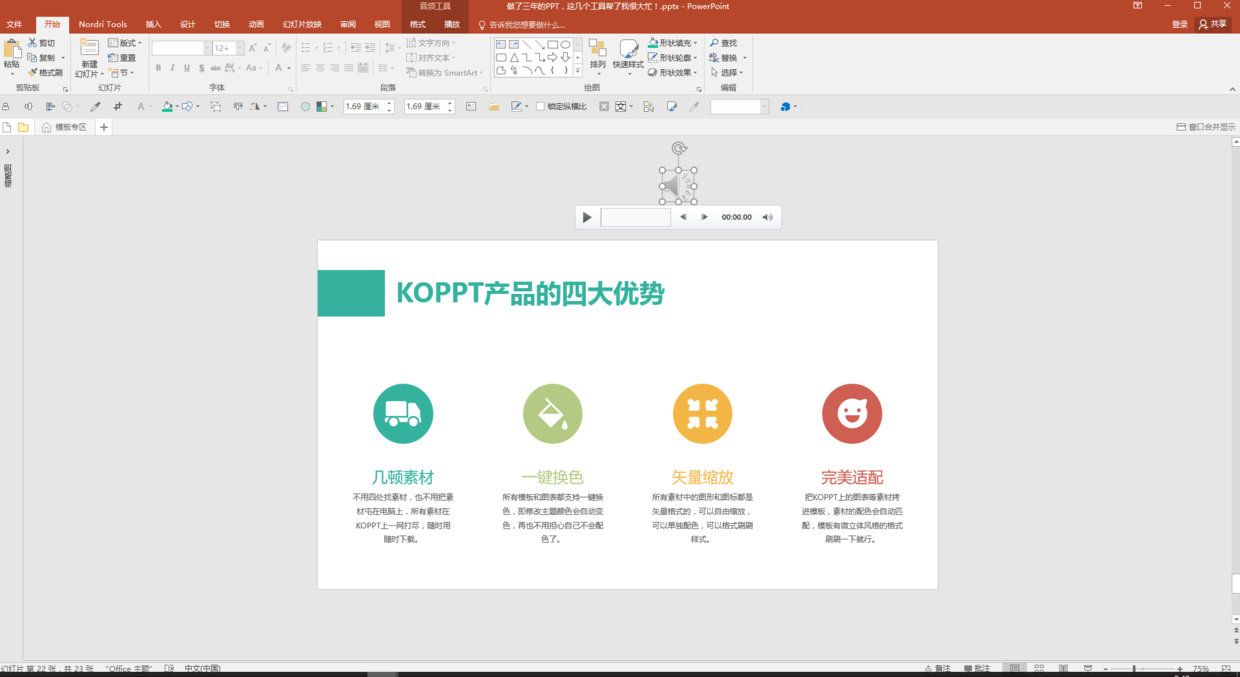
Task: Click the Align Text (对齐文本) button
Action: (431, 58)
